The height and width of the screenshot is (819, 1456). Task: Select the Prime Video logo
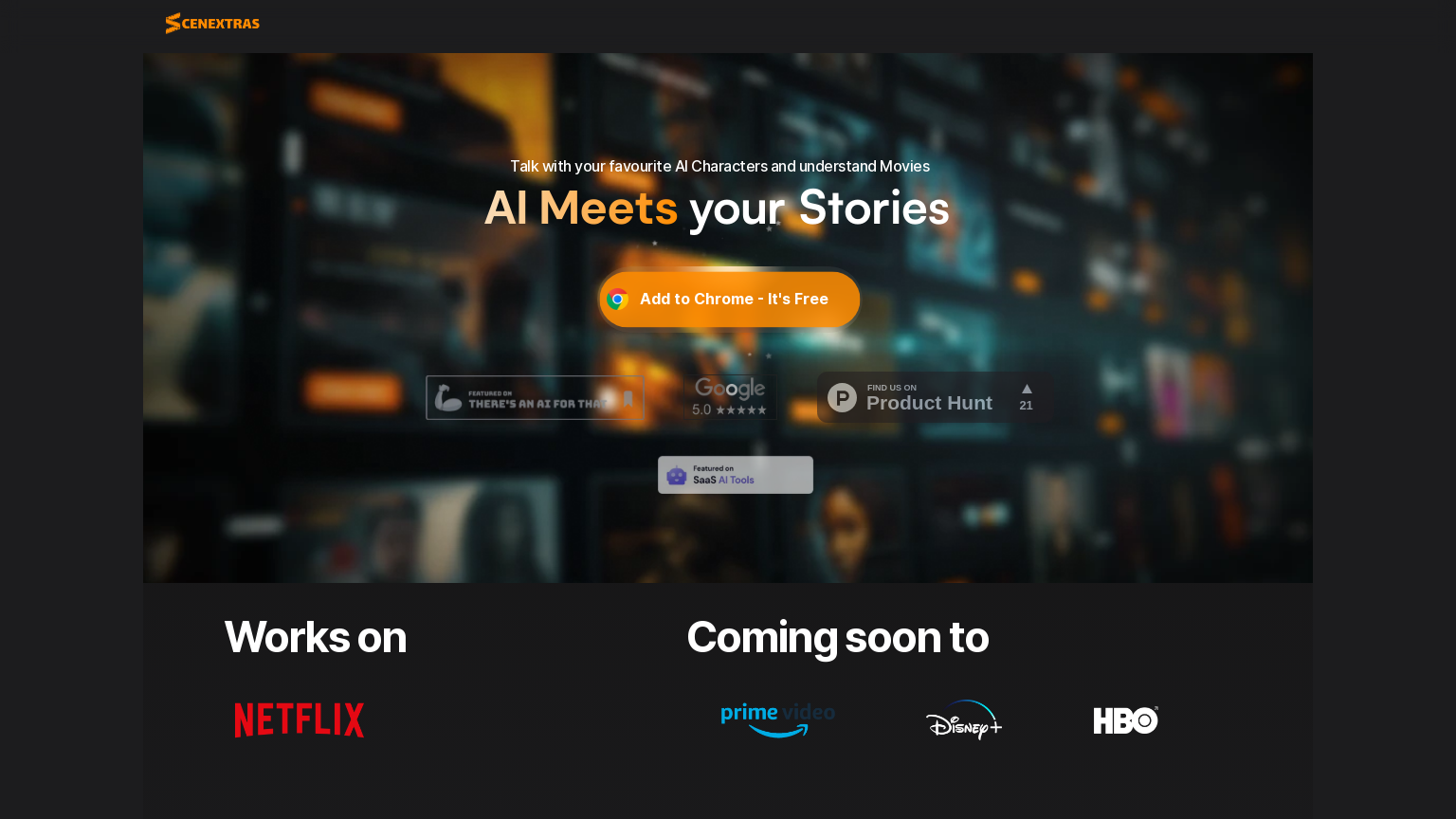pos(778,720)
